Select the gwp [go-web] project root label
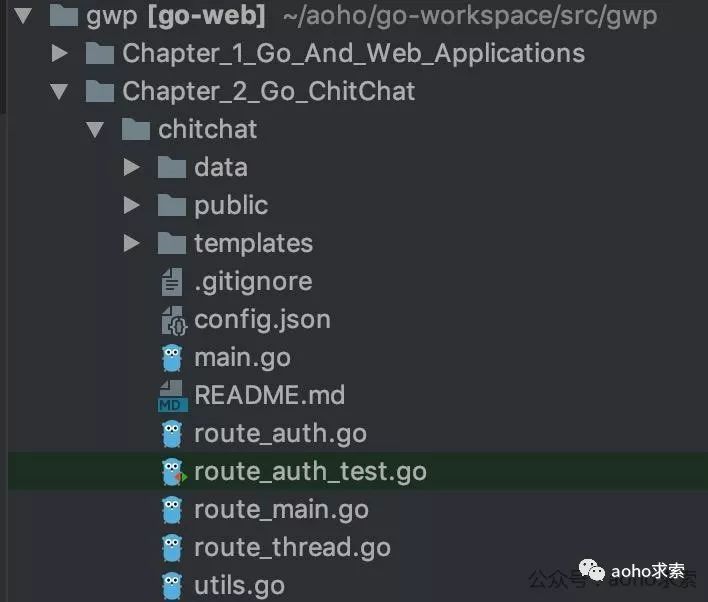This screenshot has width=708, height=602. point(176,16)
